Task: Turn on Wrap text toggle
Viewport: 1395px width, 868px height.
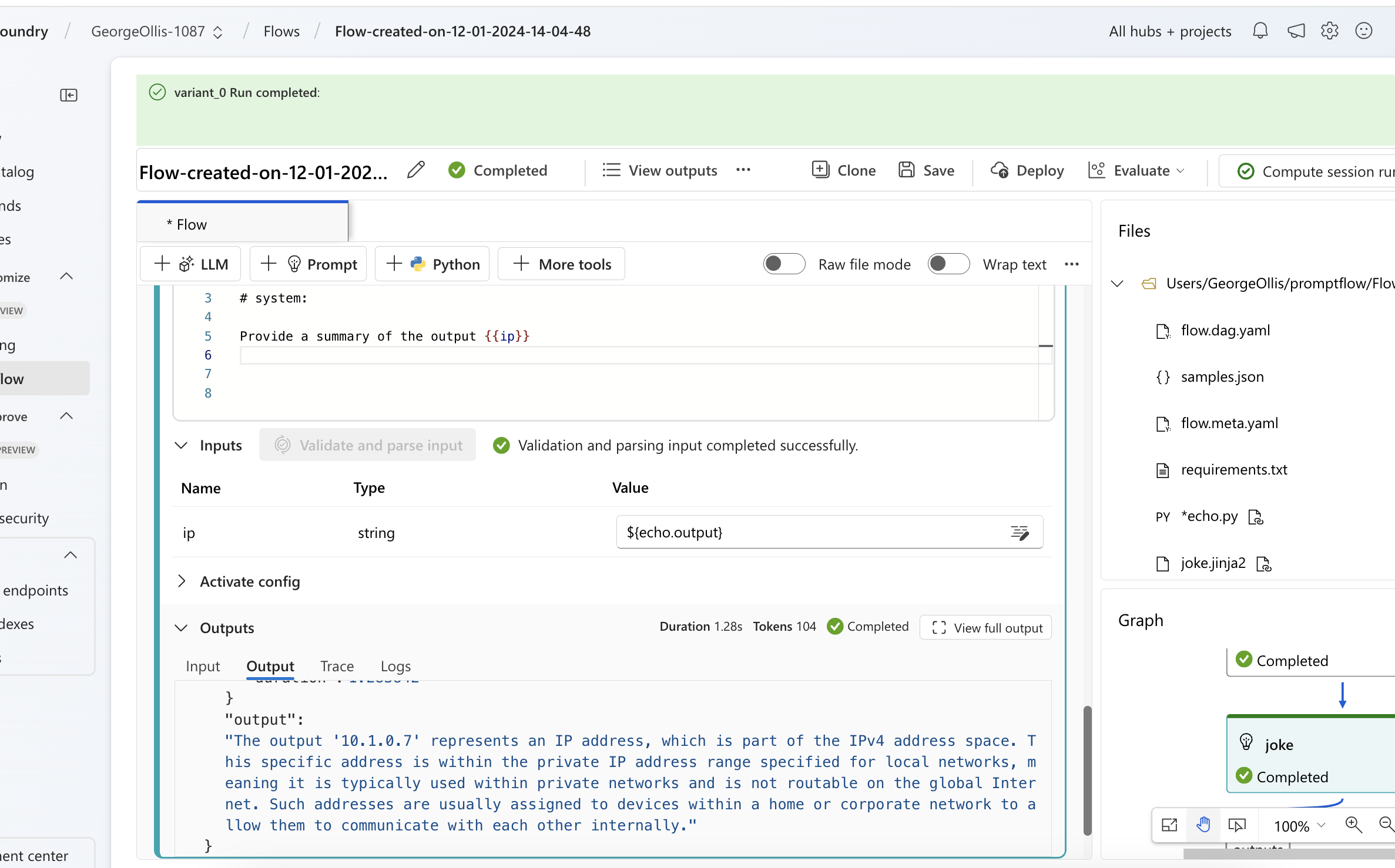Action: click(x=948, y=264)
